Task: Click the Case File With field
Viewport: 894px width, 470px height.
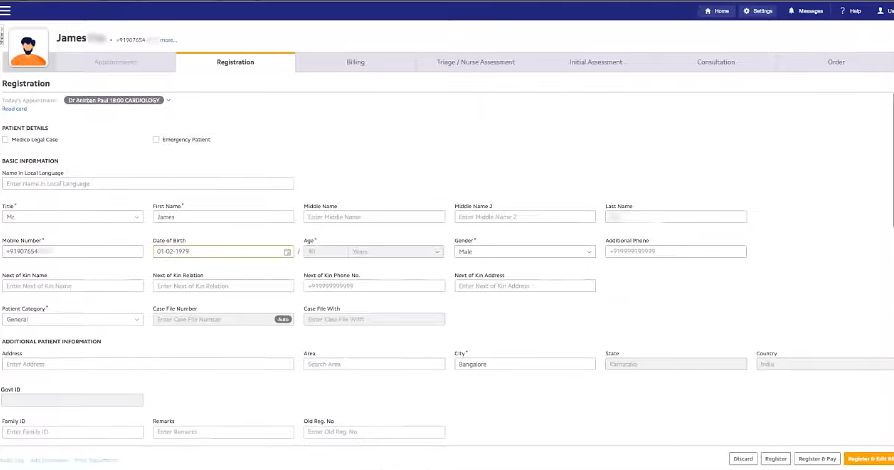Action: (x=374, y=319)
